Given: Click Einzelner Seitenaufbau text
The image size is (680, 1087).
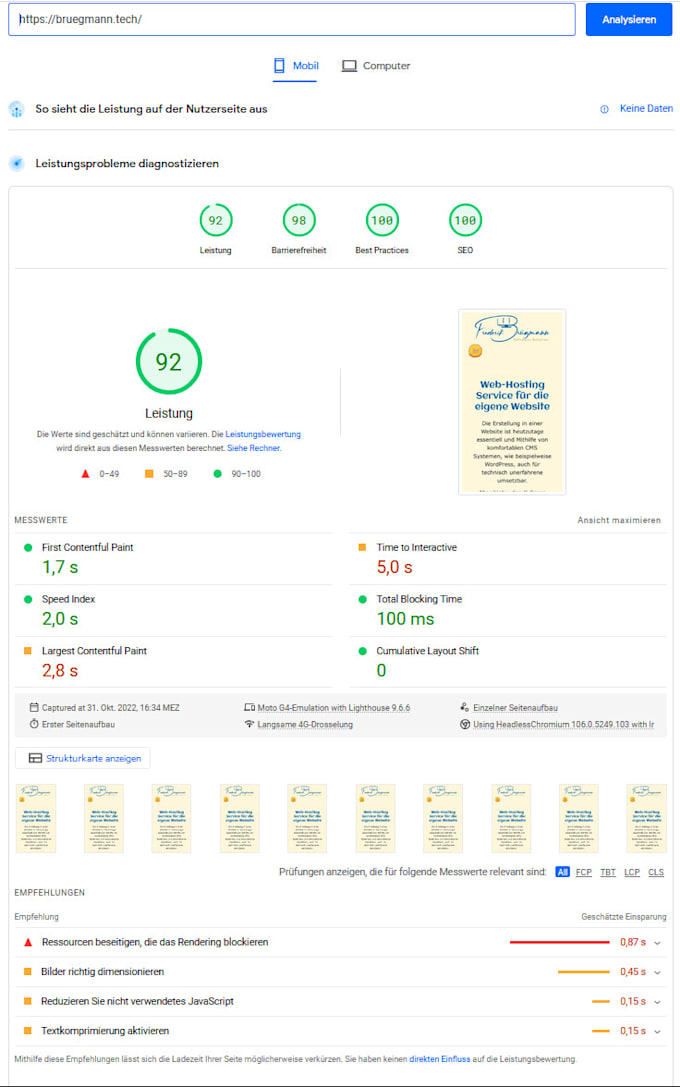Looking at the screenshot, I should pyautogui.click(x=515, y=708).
